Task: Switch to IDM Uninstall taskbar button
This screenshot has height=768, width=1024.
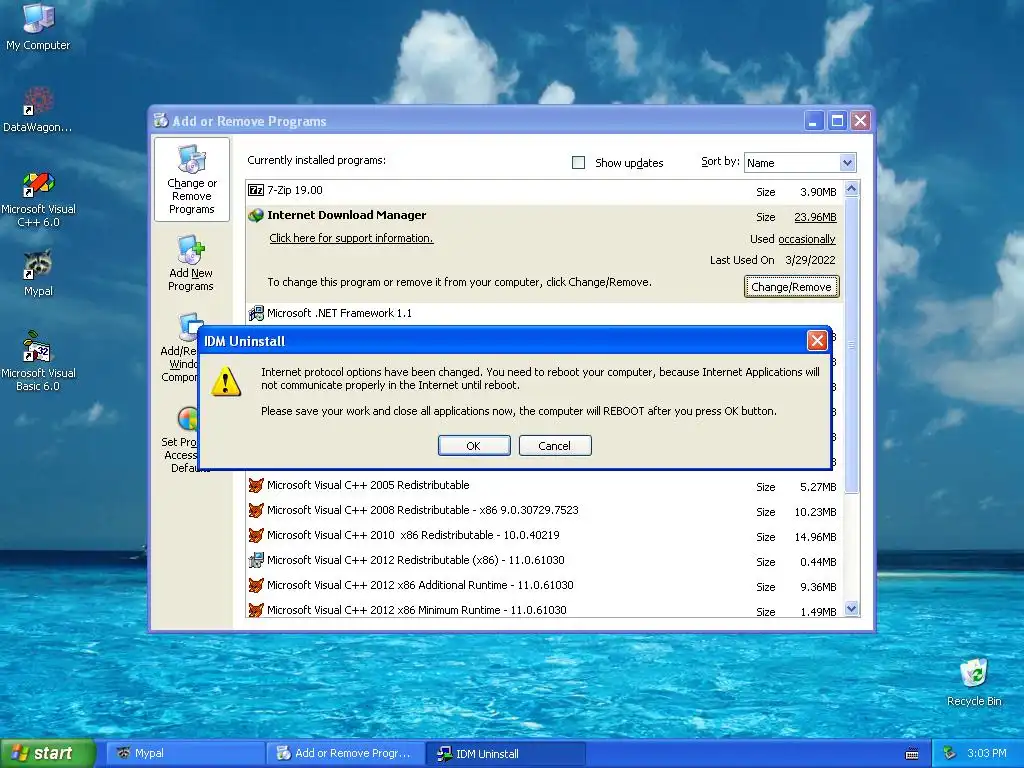Action: click(x=505, y=754)
